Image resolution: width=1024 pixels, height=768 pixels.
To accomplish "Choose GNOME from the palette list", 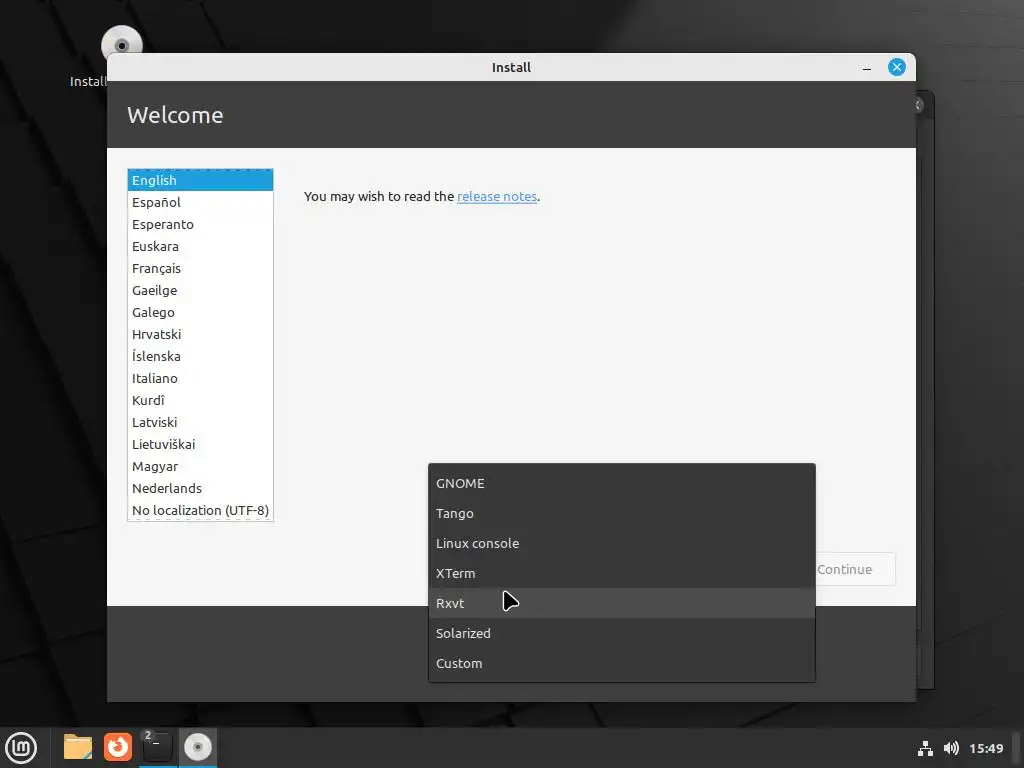I will 622,483.
